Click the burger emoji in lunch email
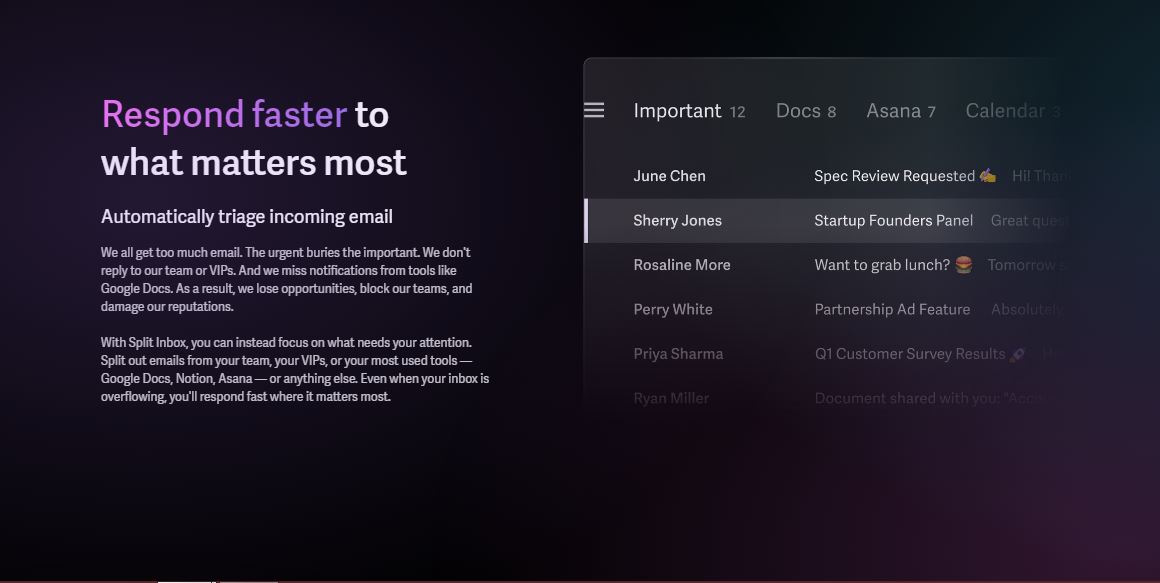The width and height of the screenshot is (1160, 583). 963,265
